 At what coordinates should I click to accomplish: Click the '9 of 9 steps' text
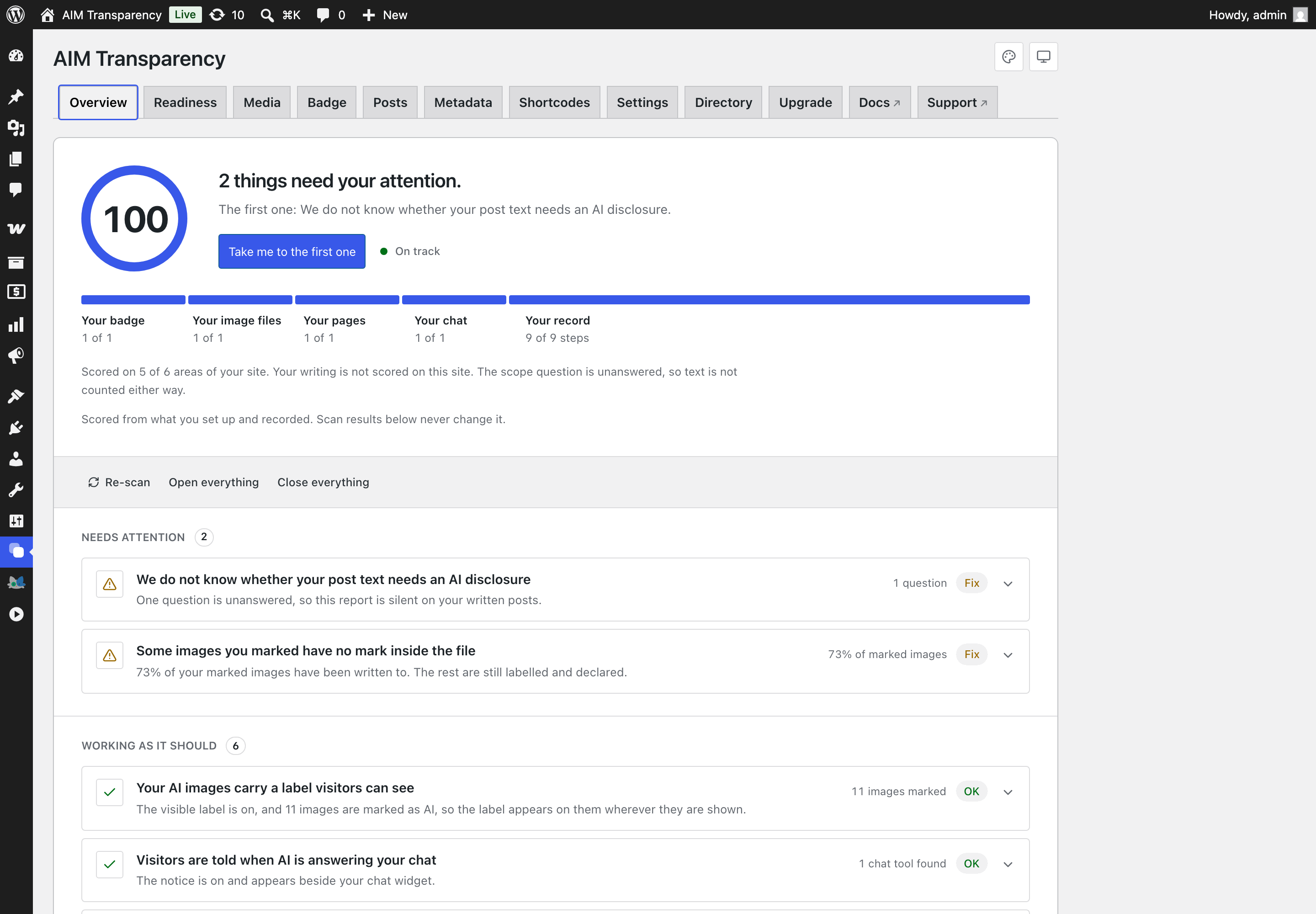(557, 338)
